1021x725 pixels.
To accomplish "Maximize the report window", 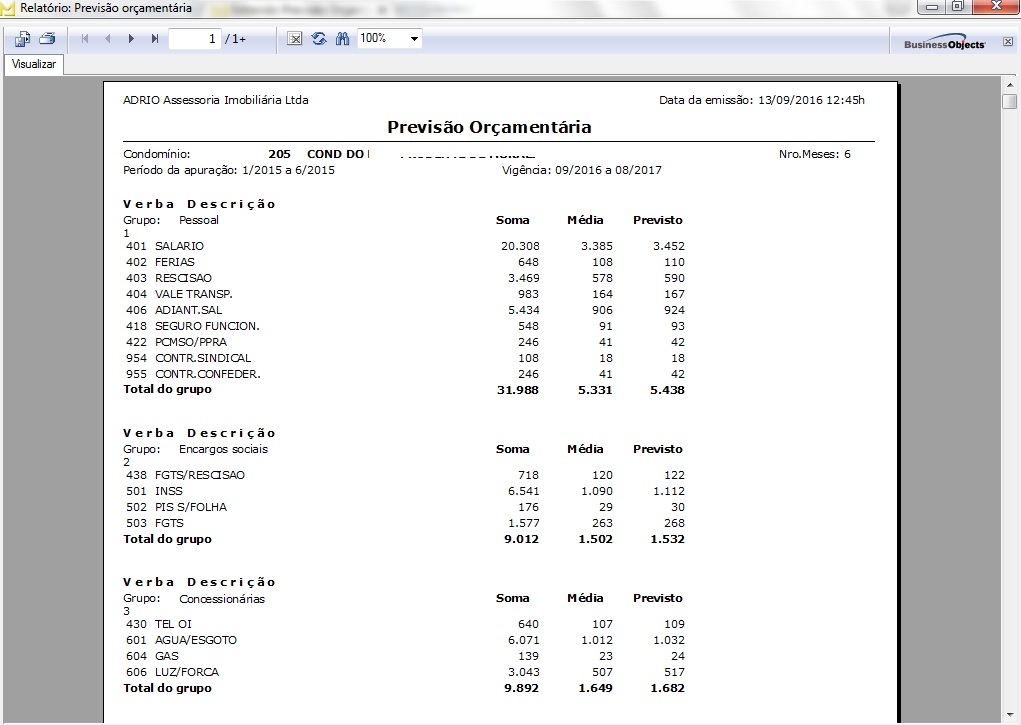I will click(x=957, y=7).
